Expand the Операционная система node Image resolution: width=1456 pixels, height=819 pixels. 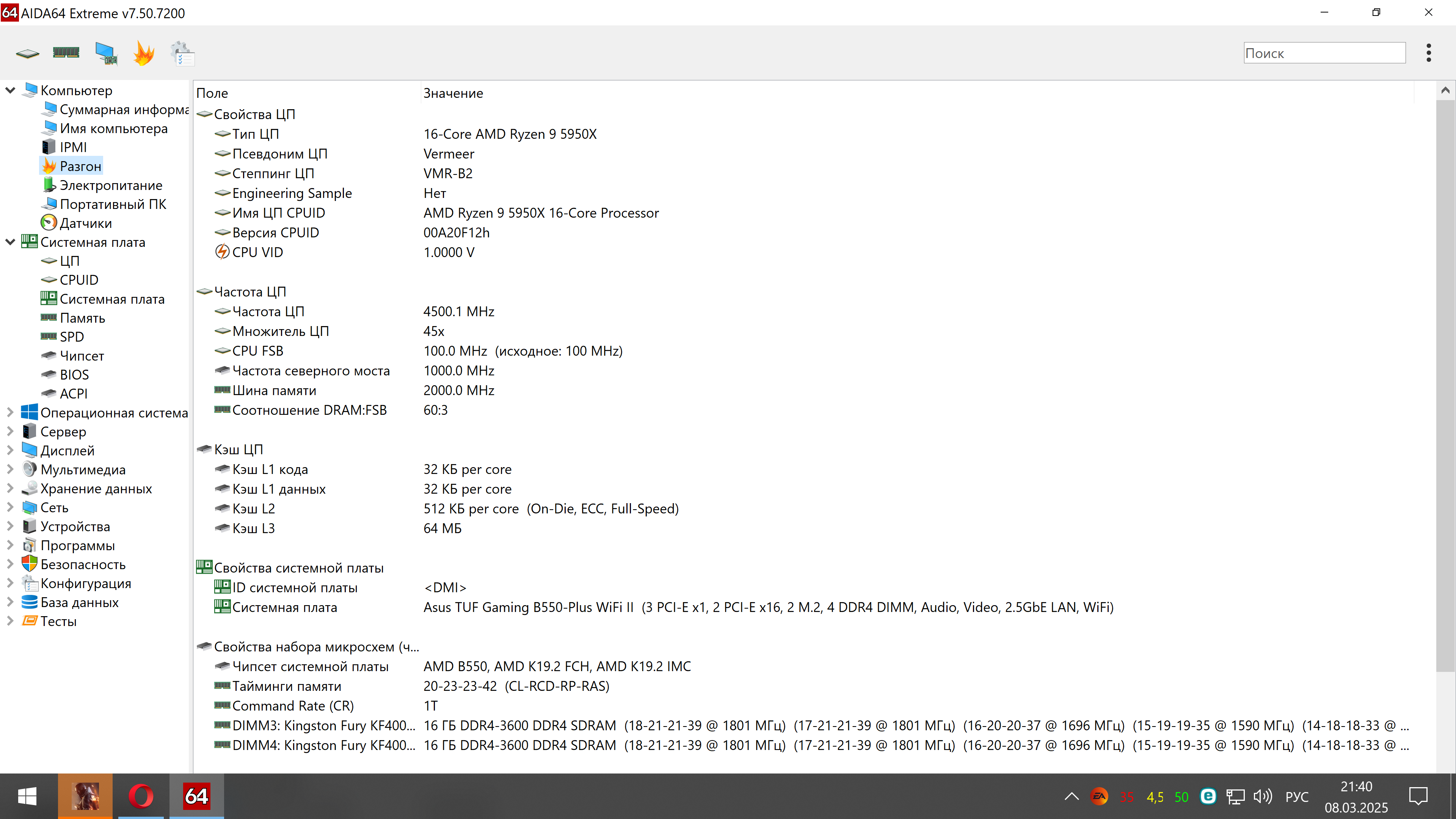pos(10,413)
